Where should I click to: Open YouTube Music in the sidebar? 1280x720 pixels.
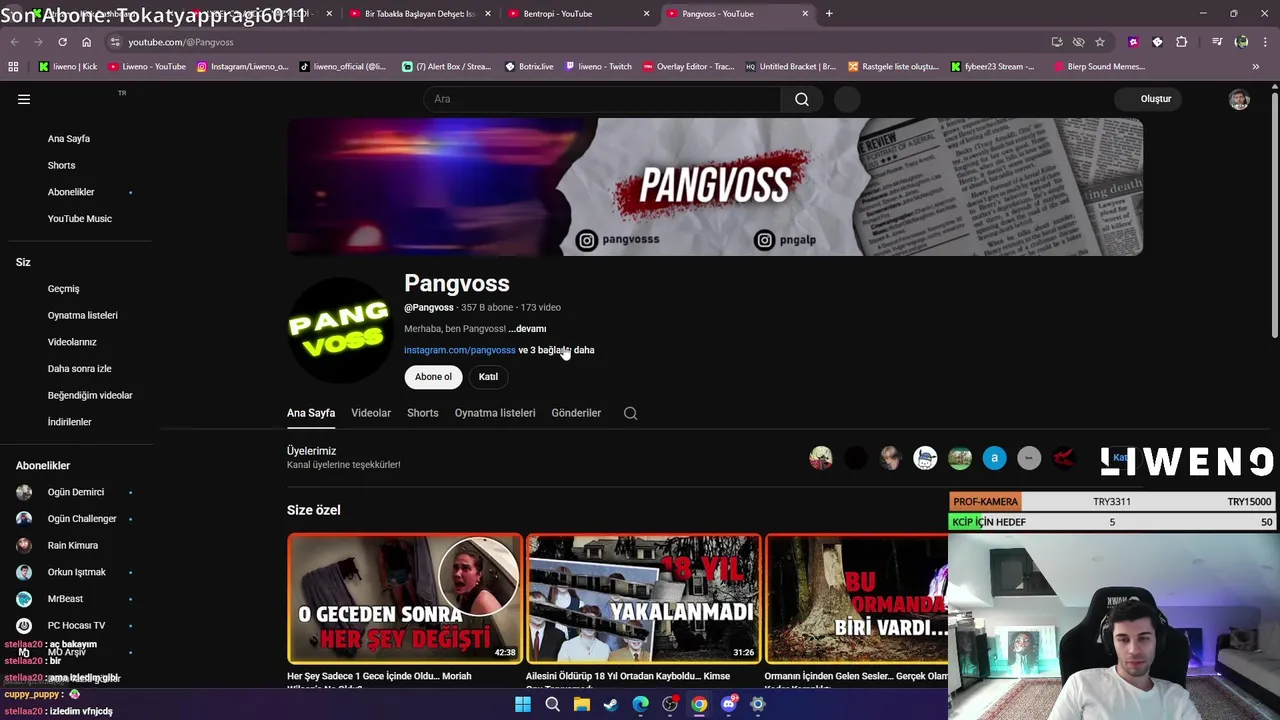[78, 219]
